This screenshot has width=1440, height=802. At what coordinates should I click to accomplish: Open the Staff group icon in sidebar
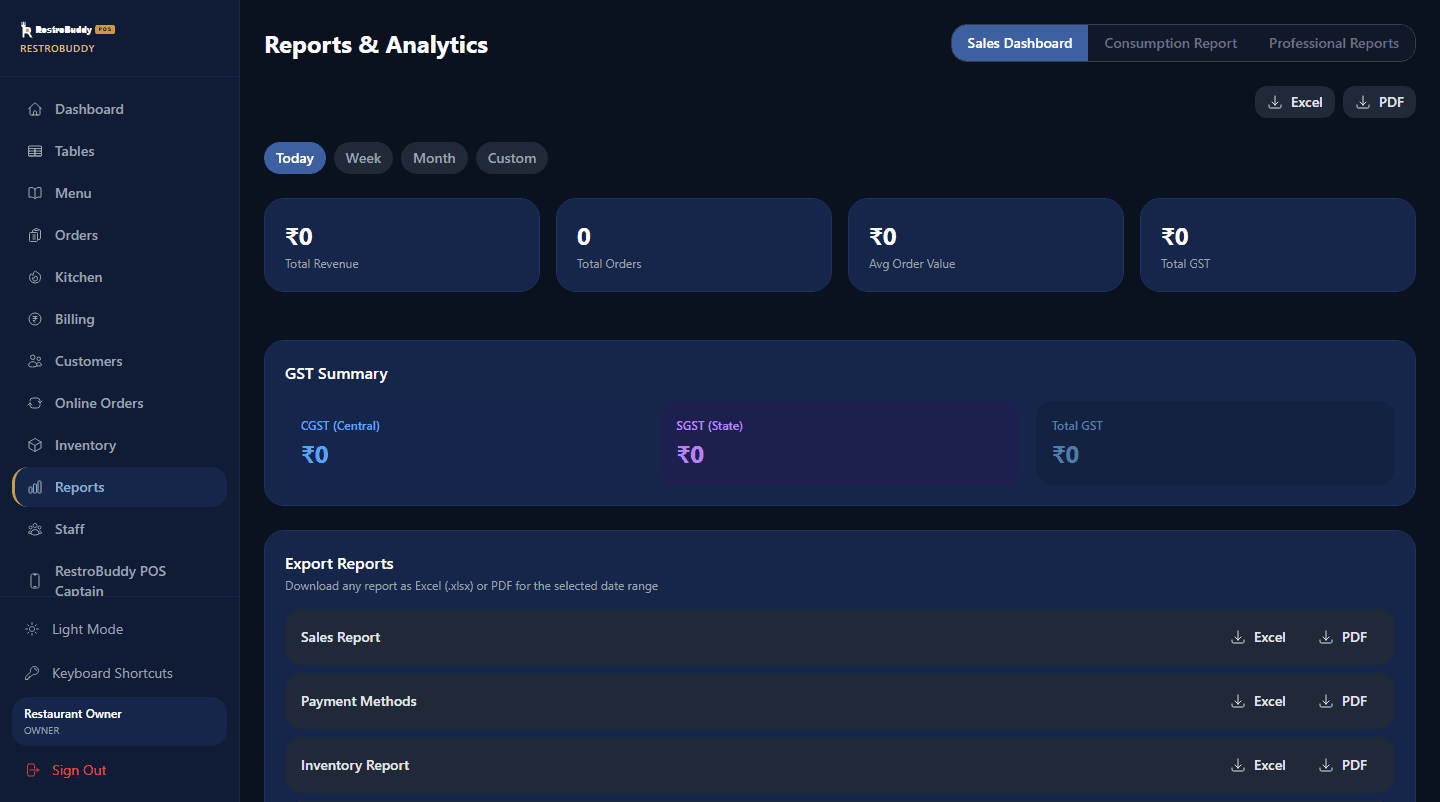coord(35,529)
